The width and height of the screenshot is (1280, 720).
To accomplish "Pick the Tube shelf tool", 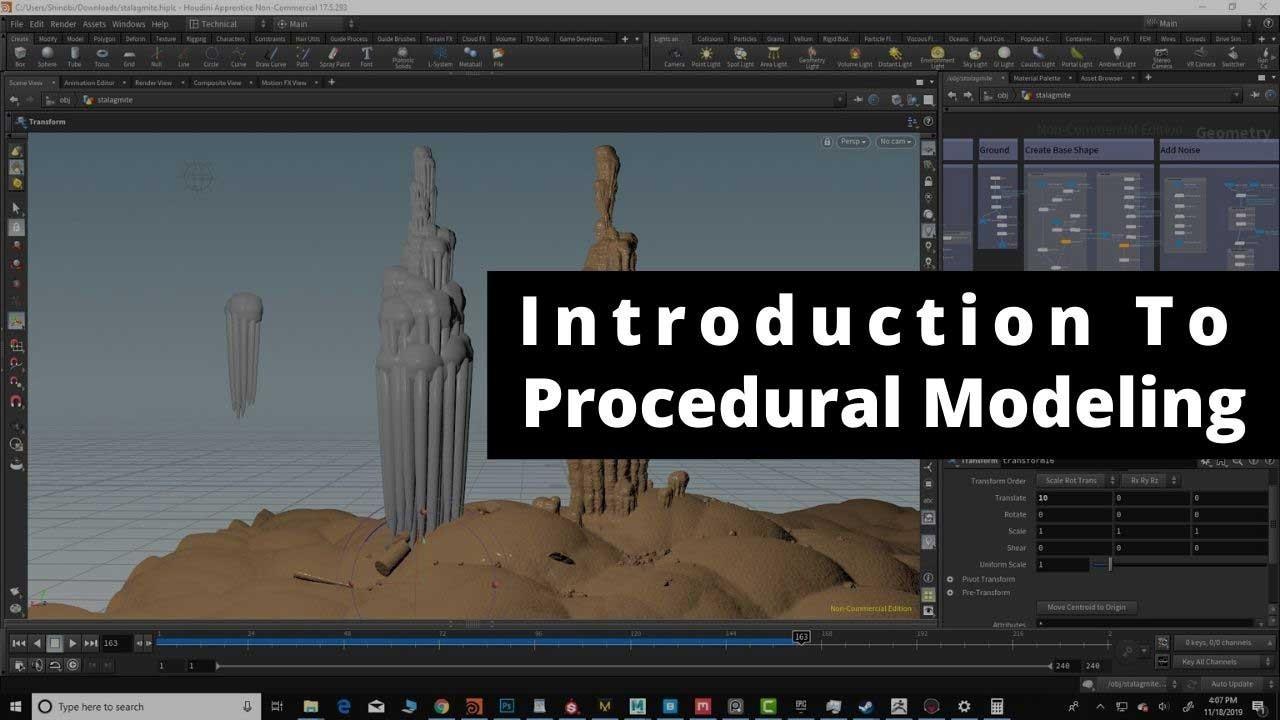I will click(74, 56).
